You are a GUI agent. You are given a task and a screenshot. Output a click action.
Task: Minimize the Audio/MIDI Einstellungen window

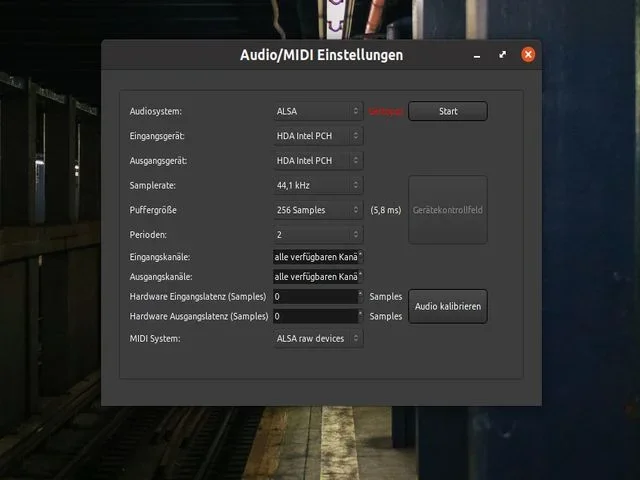pyautogui.click(x=477, y=56)
